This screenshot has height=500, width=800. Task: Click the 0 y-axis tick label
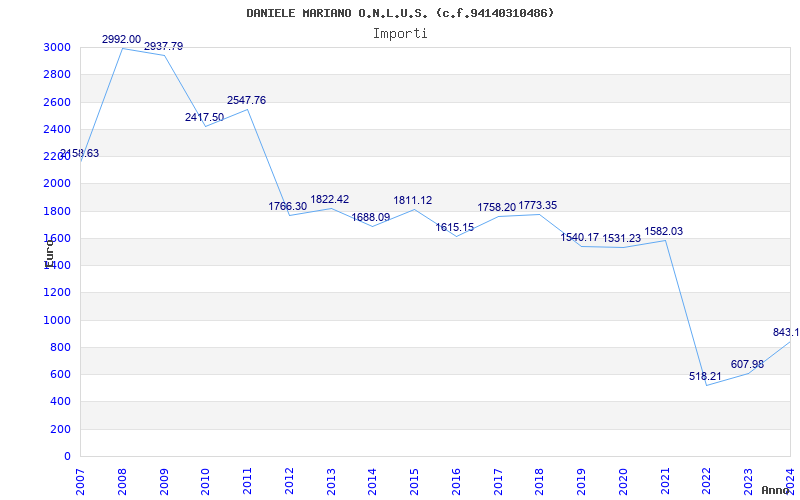(68, 457)
